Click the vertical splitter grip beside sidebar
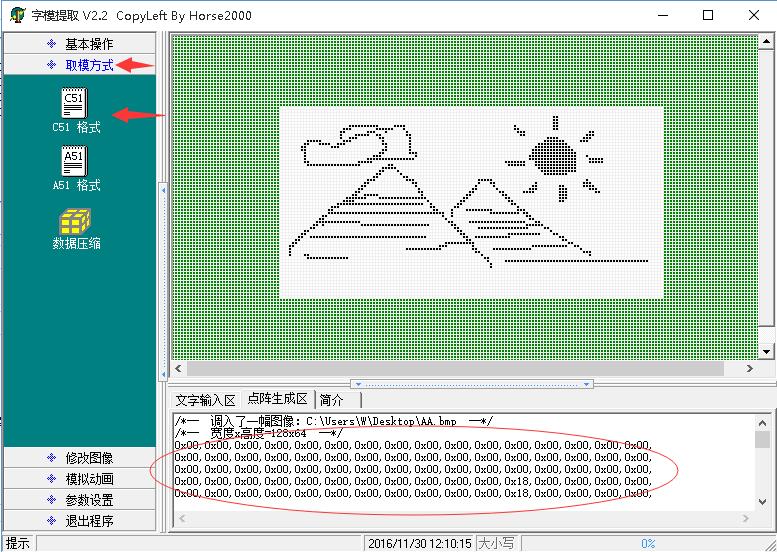This screenshot has height=552, width=777. point(163,282)
